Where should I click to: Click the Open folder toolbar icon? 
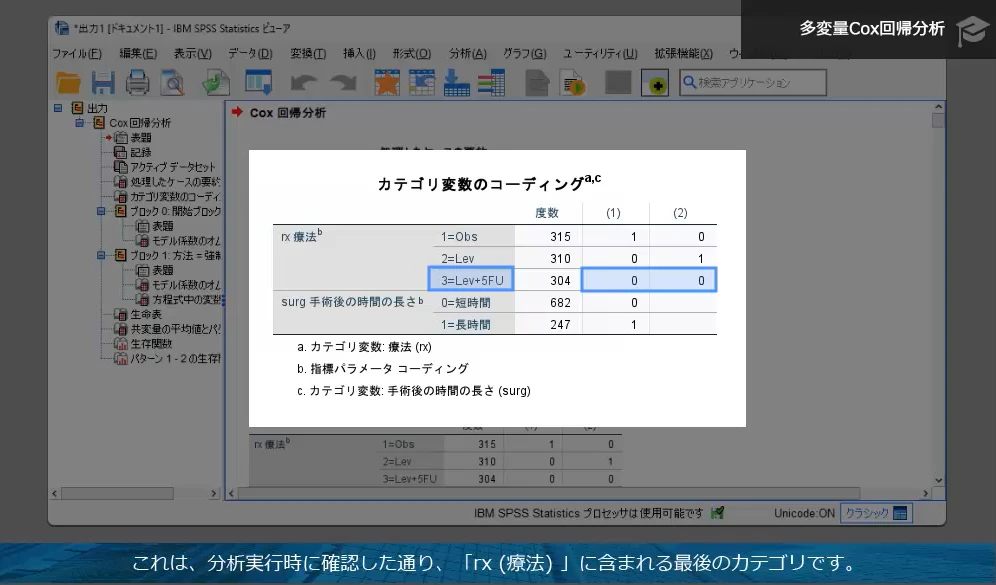(68, 83)
